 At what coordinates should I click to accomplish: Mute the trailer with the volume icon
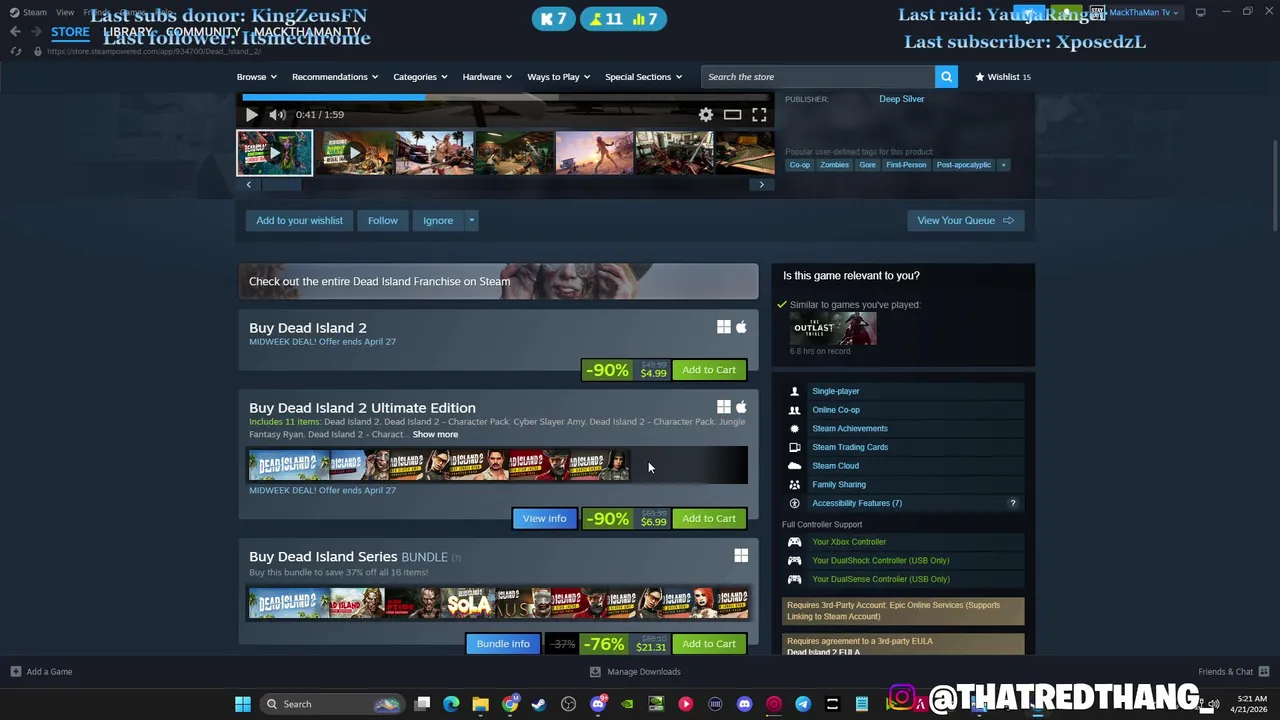click(x=277, y=115)
